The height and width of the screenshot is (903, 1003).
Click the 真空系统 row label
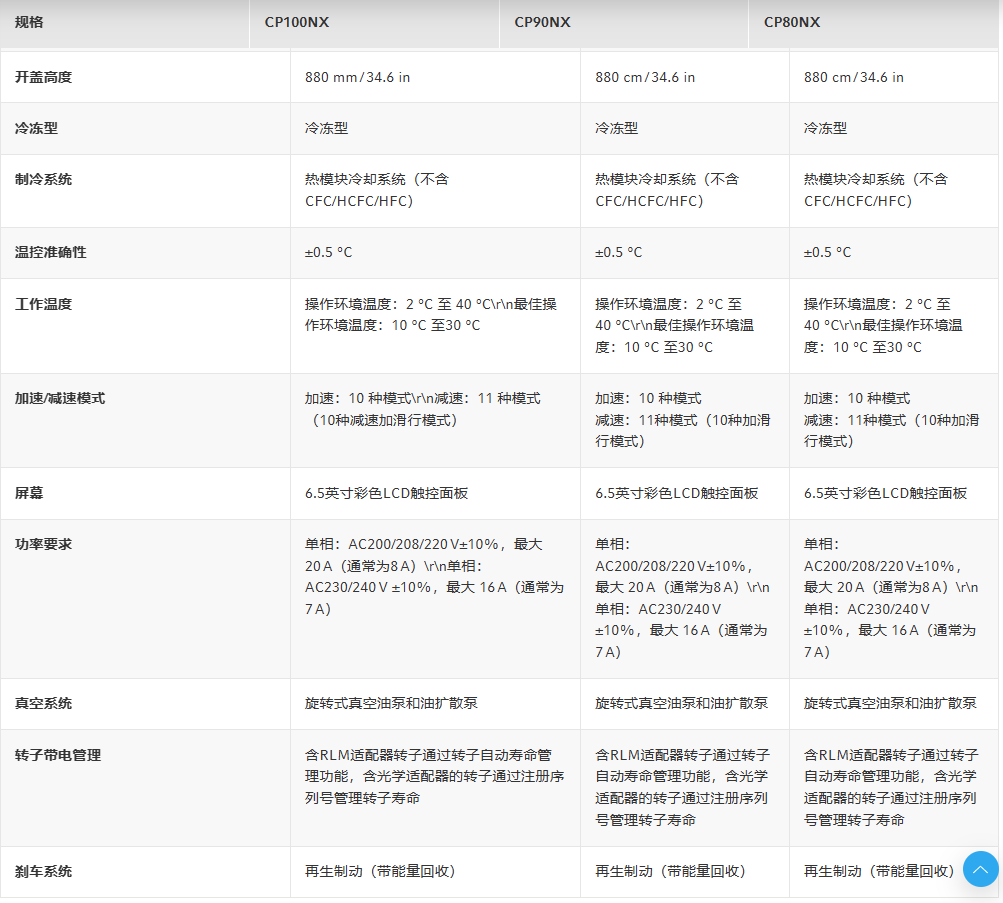click(43, 703)
